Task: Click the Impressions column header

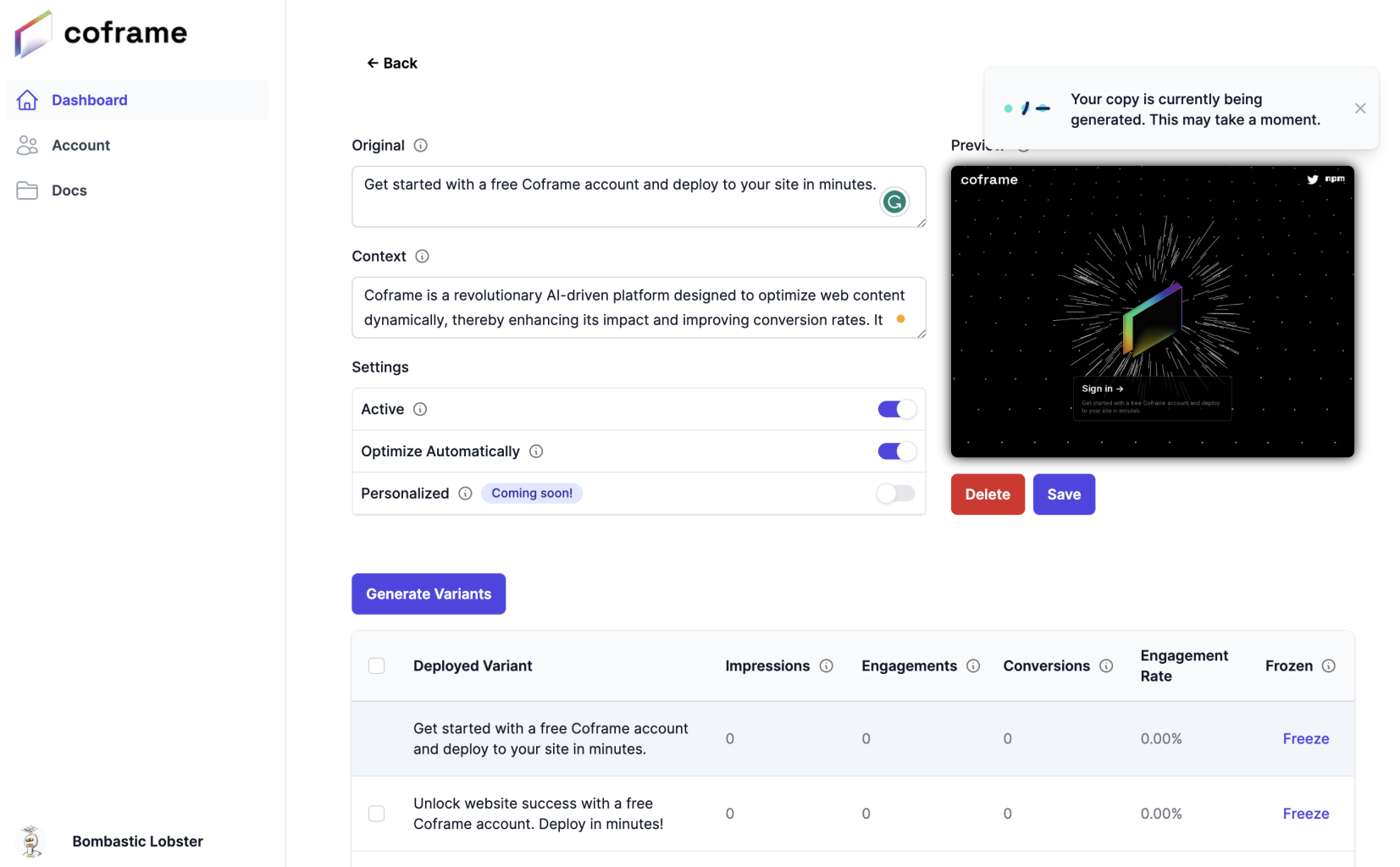Action: coord(767,666)
